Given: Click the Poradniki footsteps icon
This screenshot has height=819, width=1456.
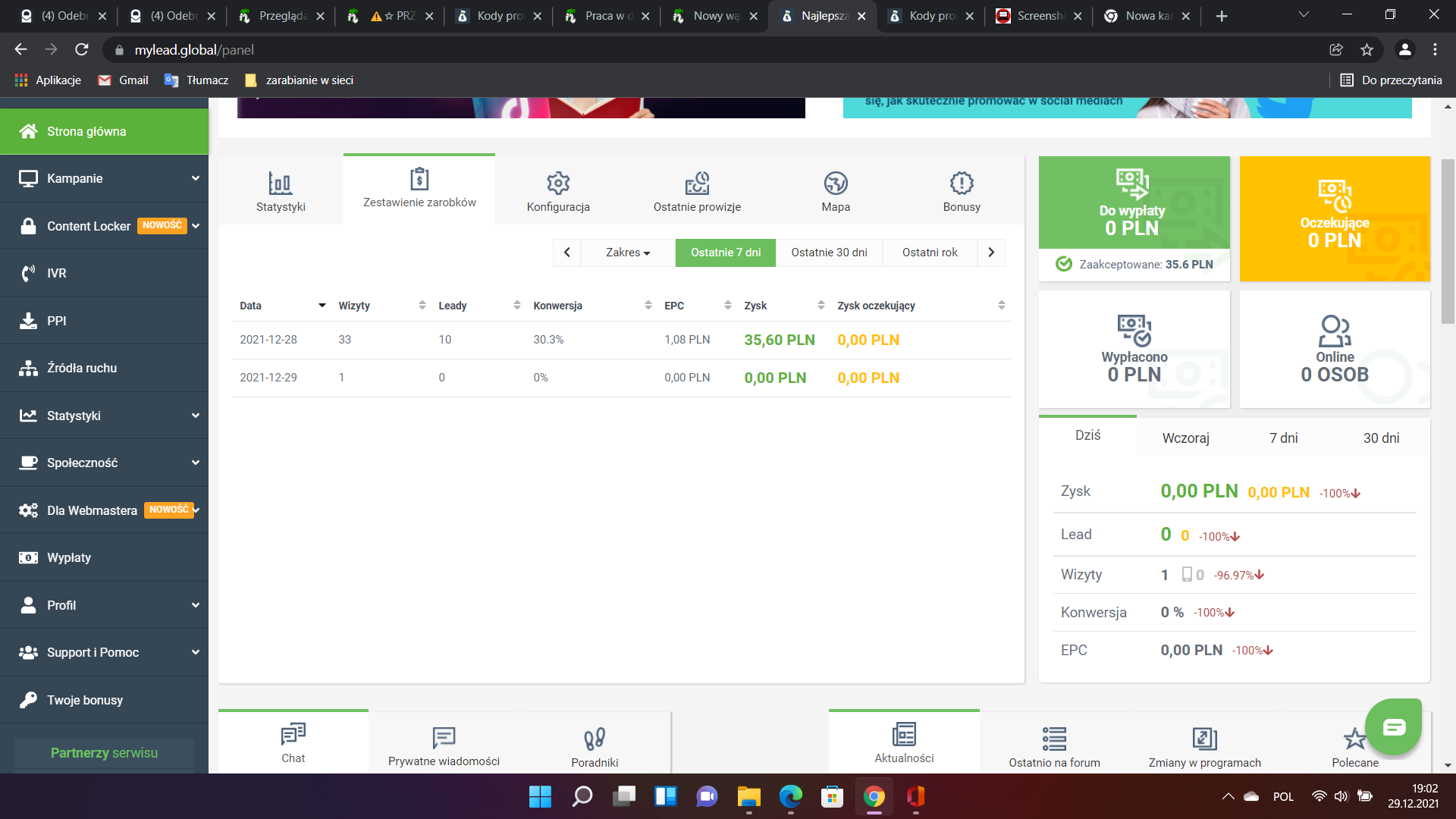Looking at the screenshot, I should point(595,738).
